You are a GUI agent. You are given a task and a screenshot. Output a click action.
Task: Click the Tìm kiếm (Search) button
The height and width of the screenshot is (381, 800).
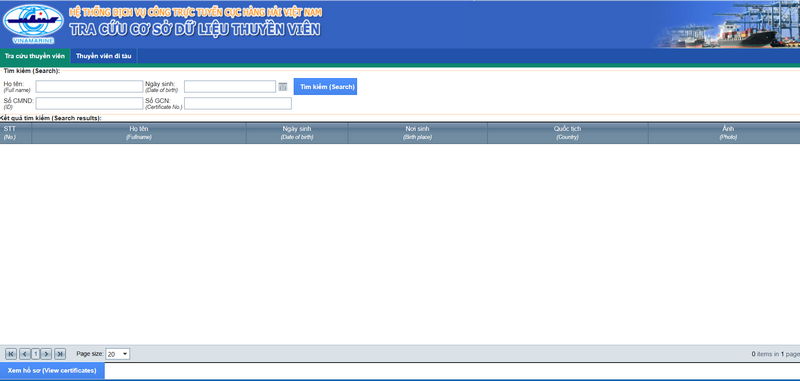click(x=326, y=87)
